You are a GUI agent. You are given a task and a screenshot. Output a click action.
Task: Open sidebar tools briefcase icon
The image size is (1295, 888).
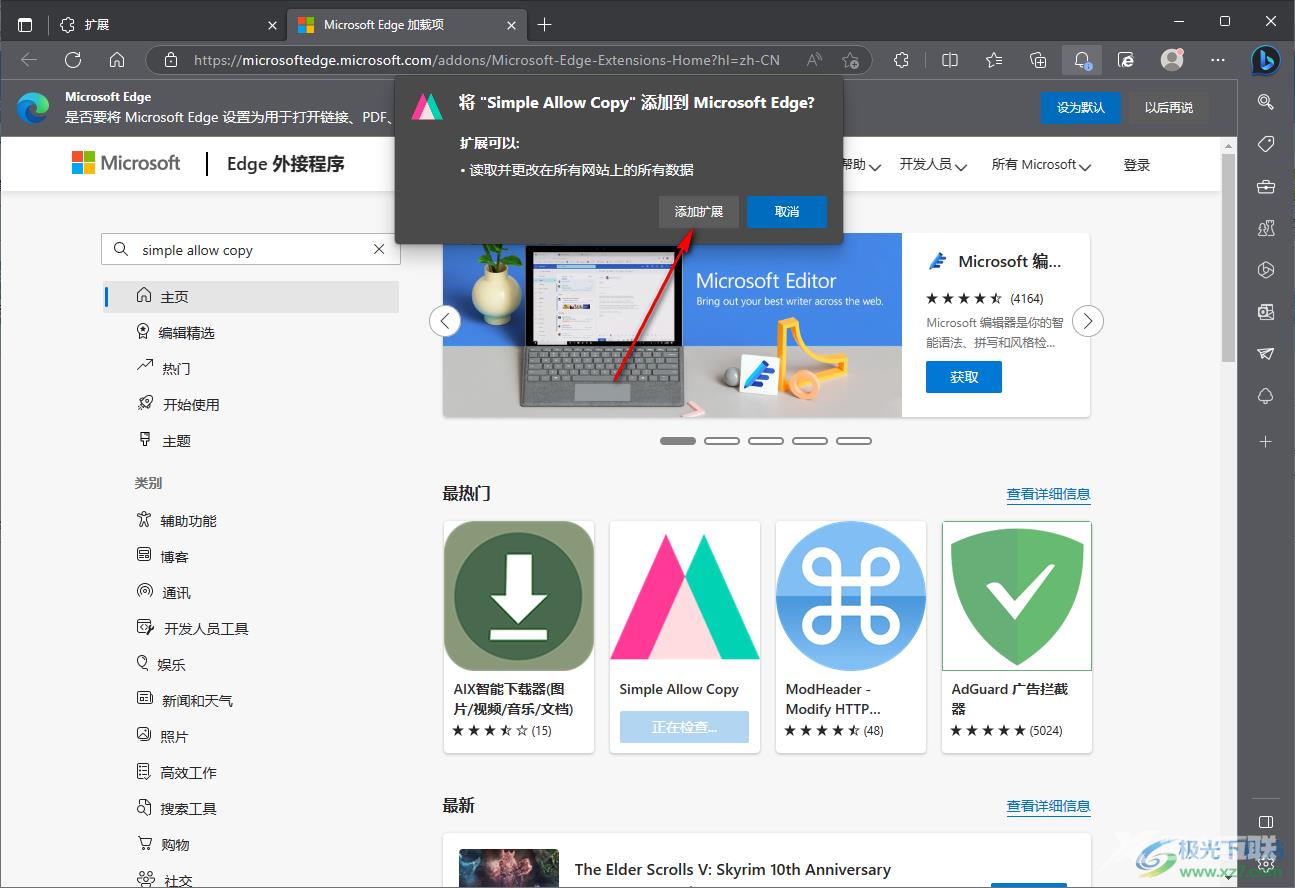click(x=1265, y=187)
